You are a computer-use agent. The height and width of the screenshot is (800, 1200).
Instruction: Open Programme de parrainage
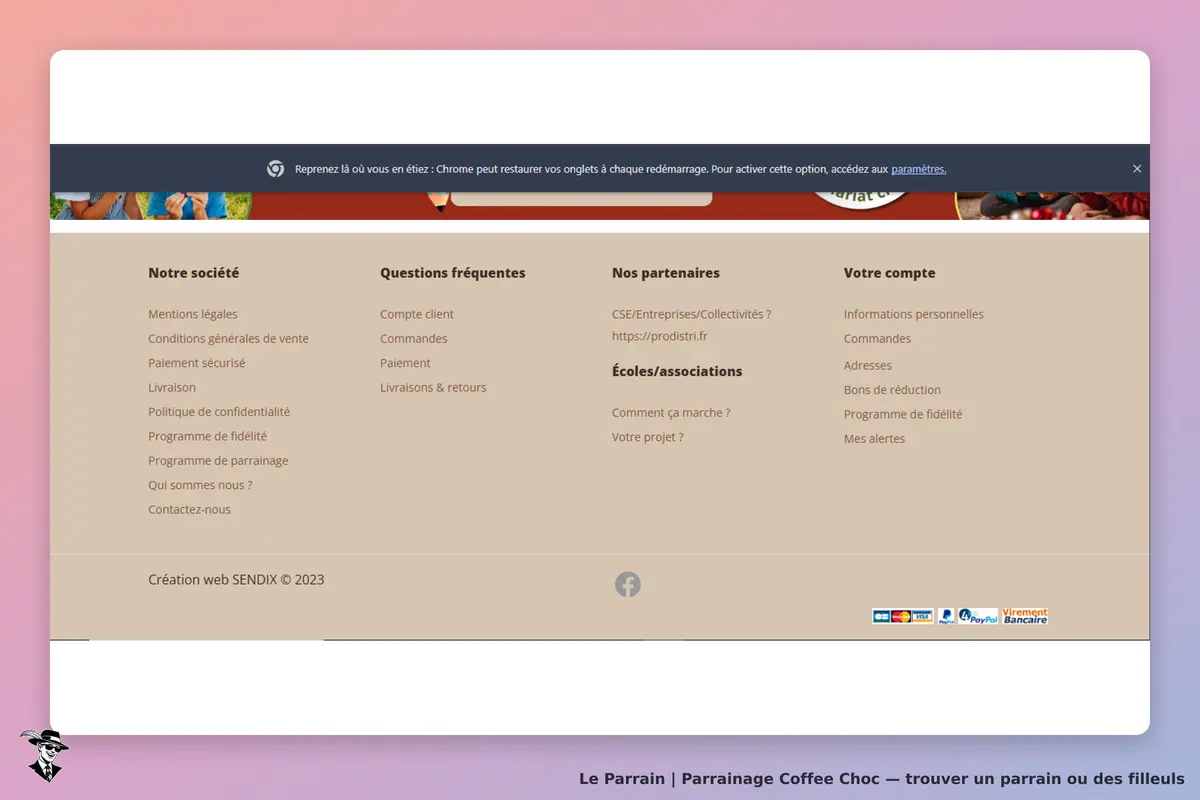[218, 461]
